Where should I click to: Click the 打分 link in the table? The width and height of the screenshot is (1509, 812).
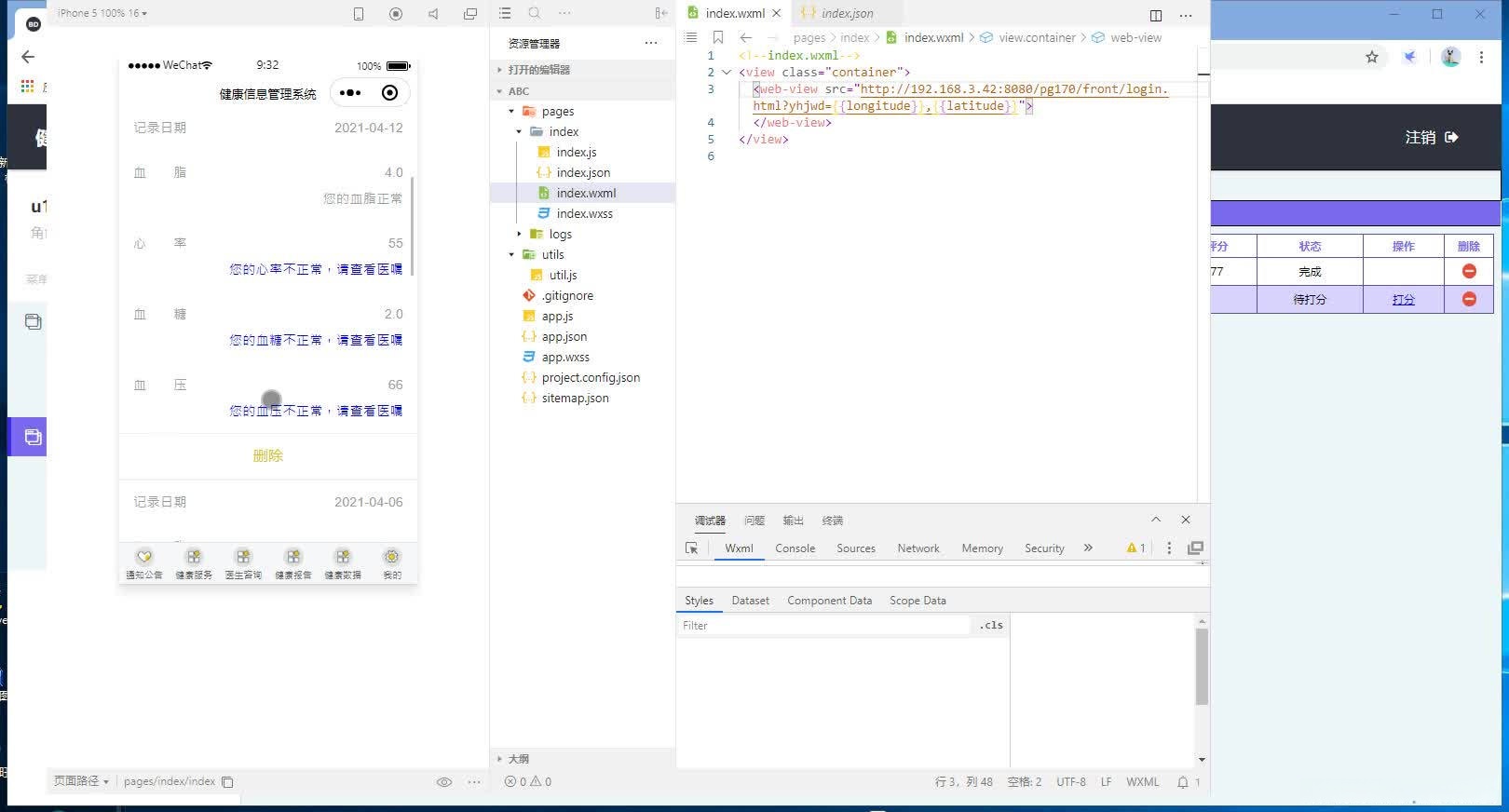coord(1403,300)
